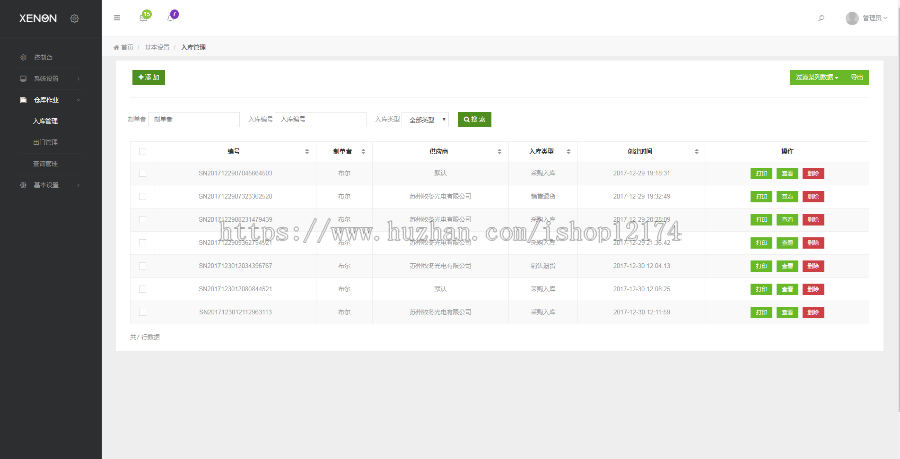Sort by the 制单人 column sort arrows
The image size is (900, 459).
pos(363,151)
